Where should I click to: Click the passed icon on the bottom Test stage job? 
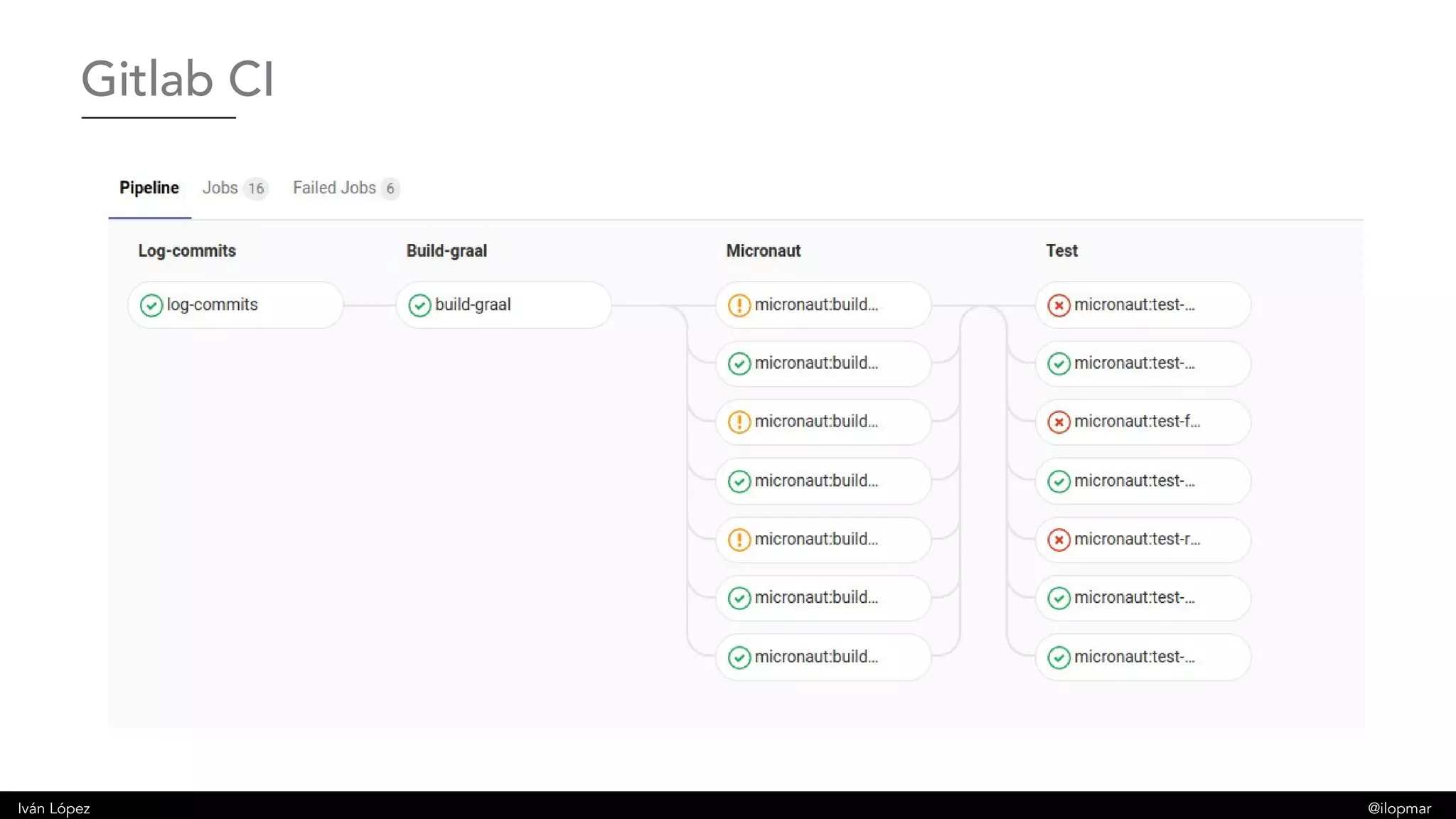click(1059, 658)
